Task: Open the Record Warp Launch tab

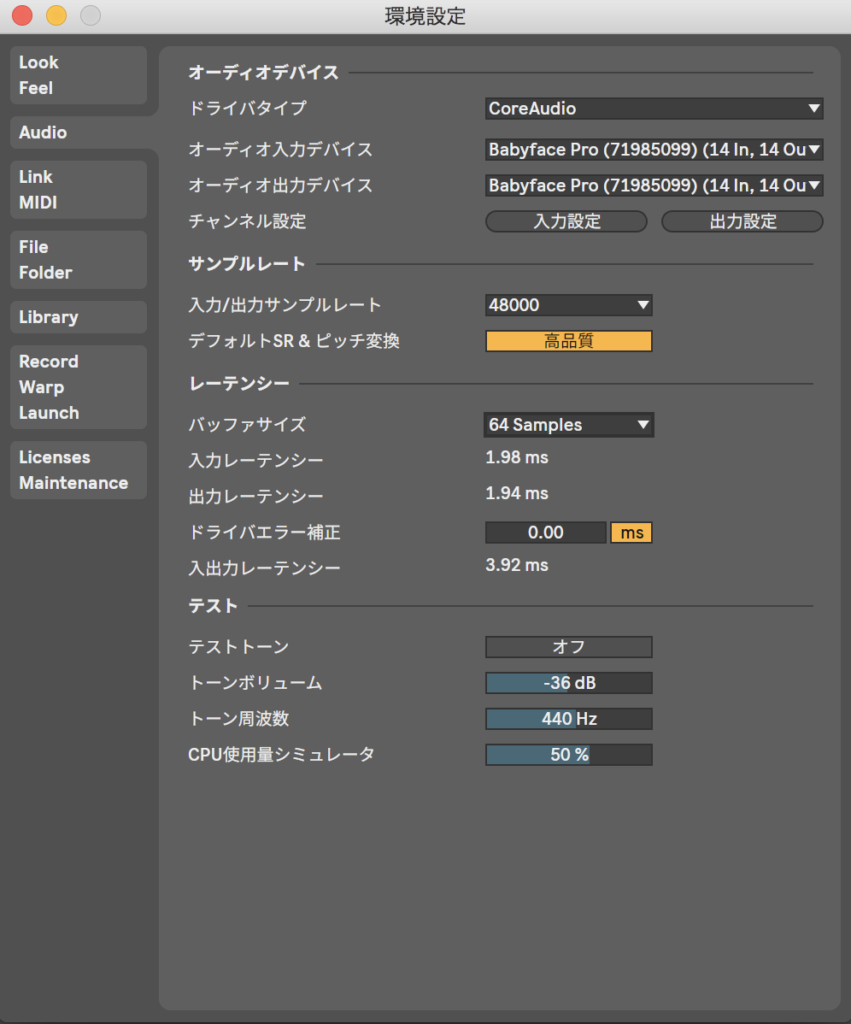Action: pos(78,387)
